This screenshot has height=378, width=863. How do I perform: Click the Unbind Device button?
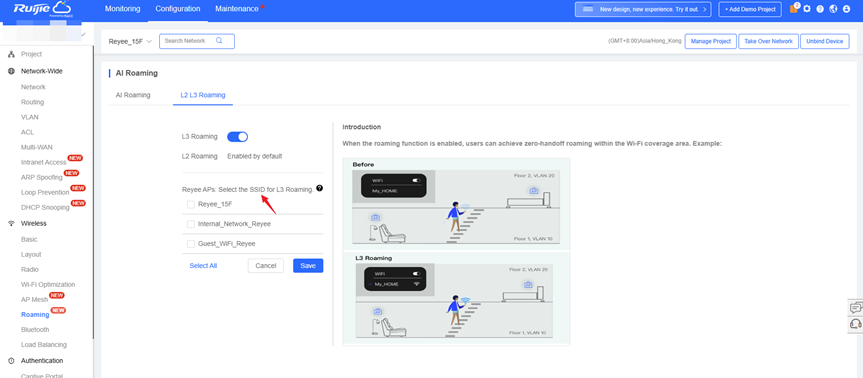[x=825, y=41]
